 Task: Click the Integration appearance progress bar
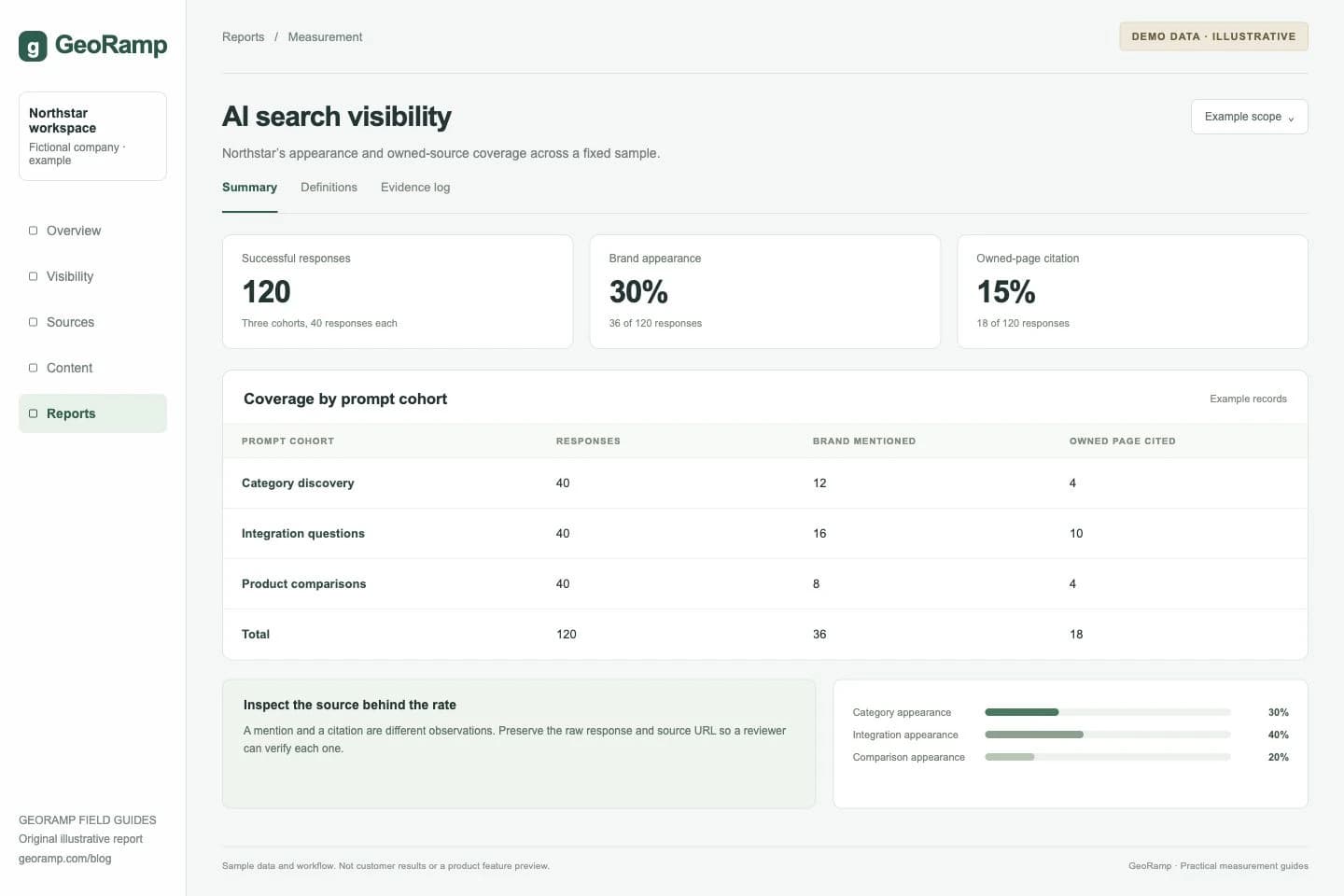pos(1108,735)
